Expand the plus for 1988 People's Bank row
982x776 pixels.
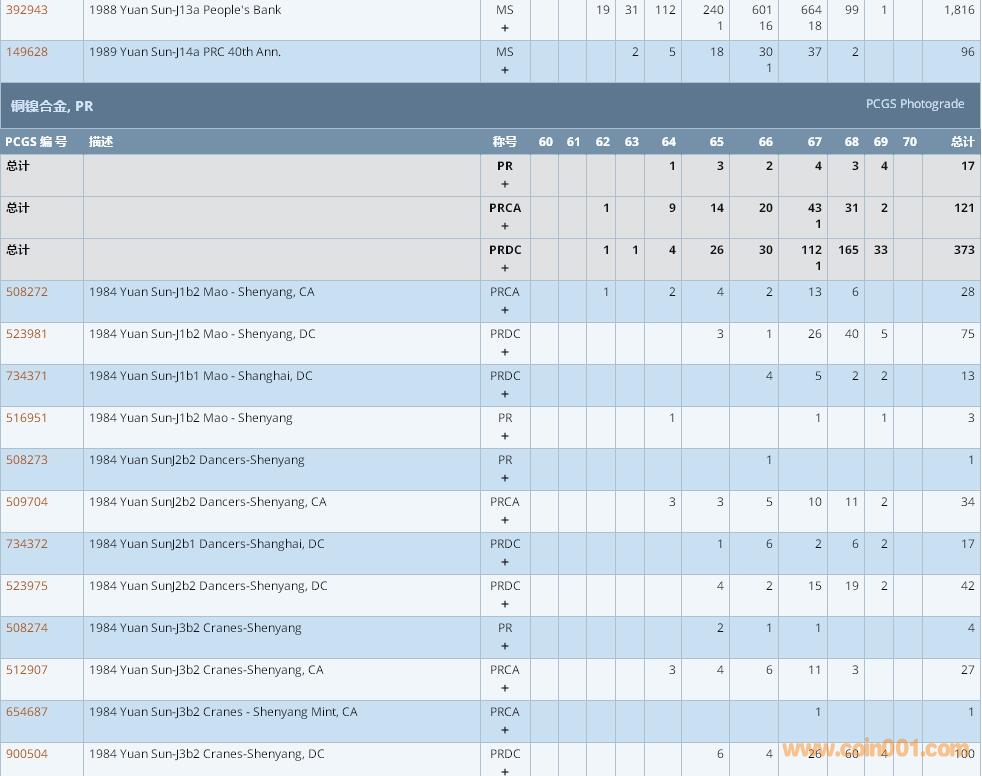[x=505, y=28]
